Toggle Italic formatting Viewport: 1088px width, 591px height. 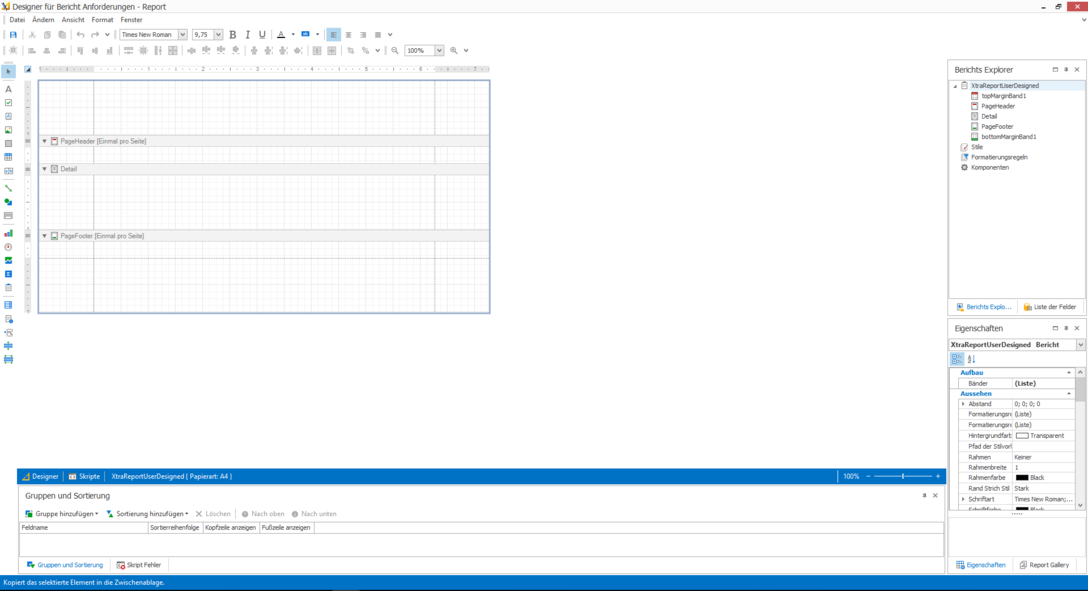point(248,35)
